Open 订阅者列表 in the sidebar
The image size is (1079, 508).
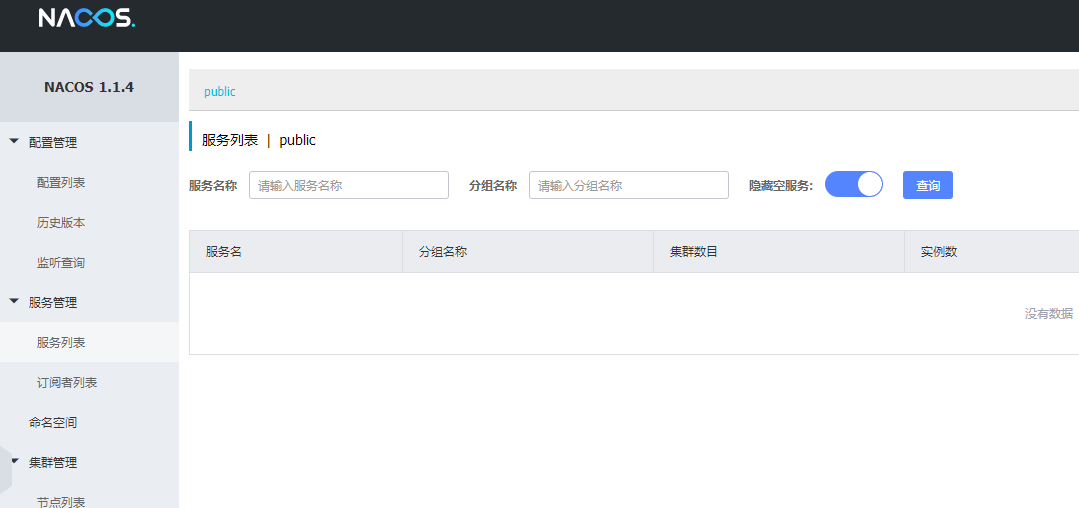pos(67,383)
